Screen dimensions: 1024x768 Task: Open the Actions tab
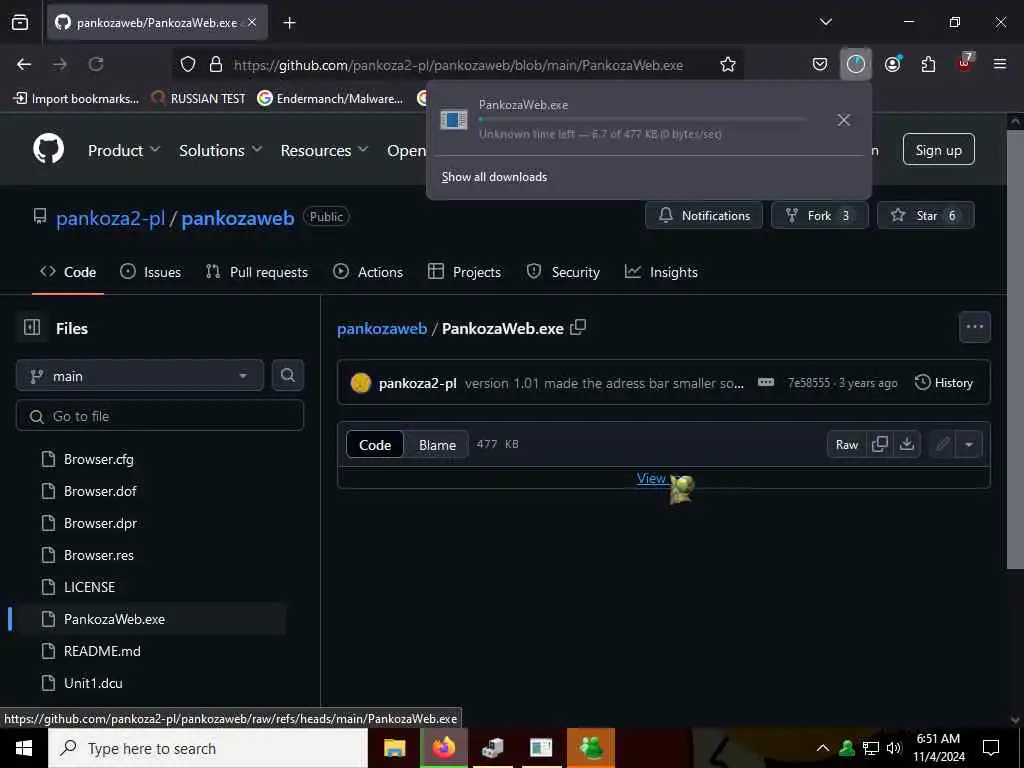pos(368,272)
